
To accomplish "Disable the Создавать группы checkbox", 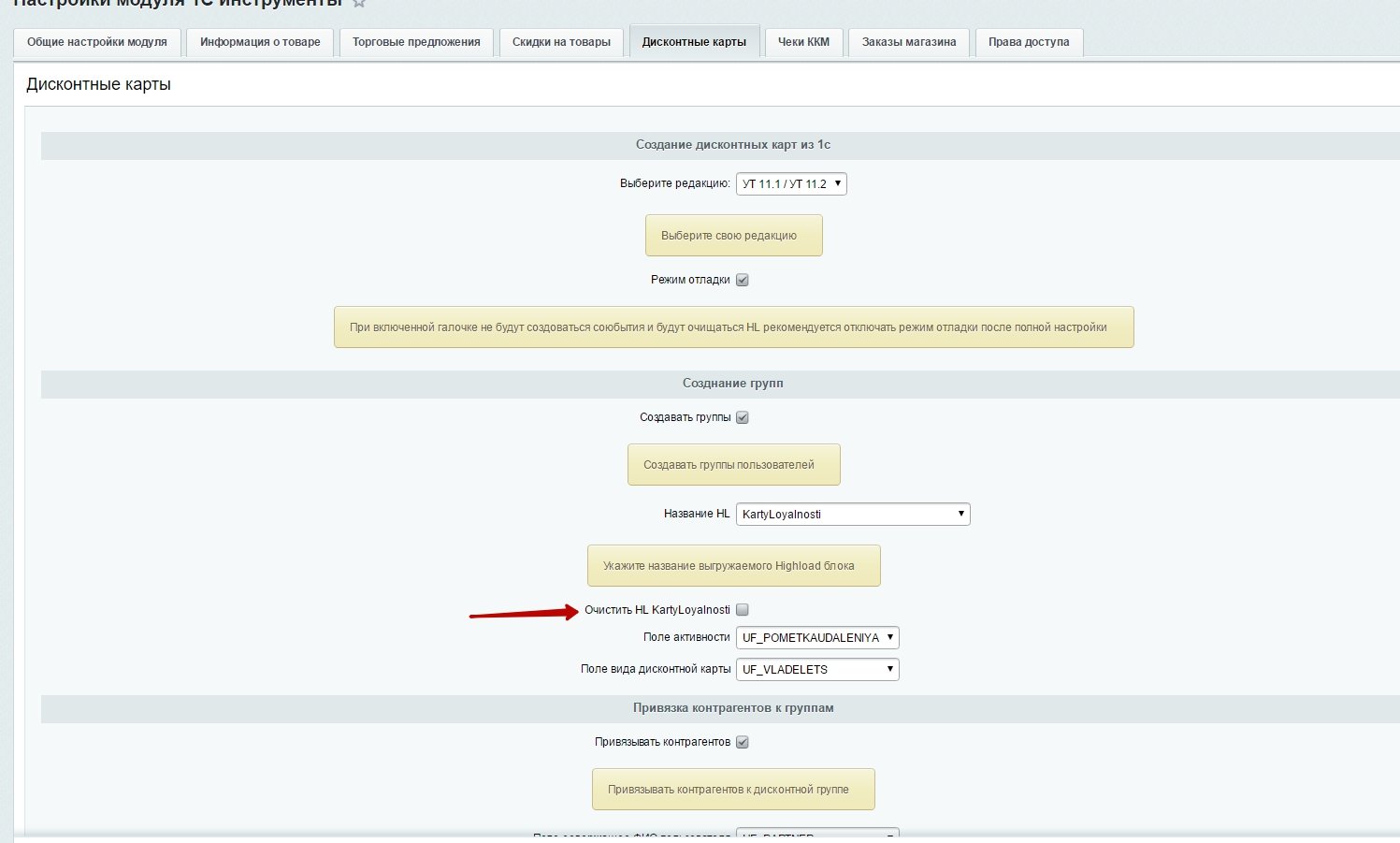I will (x=743, y=417).
